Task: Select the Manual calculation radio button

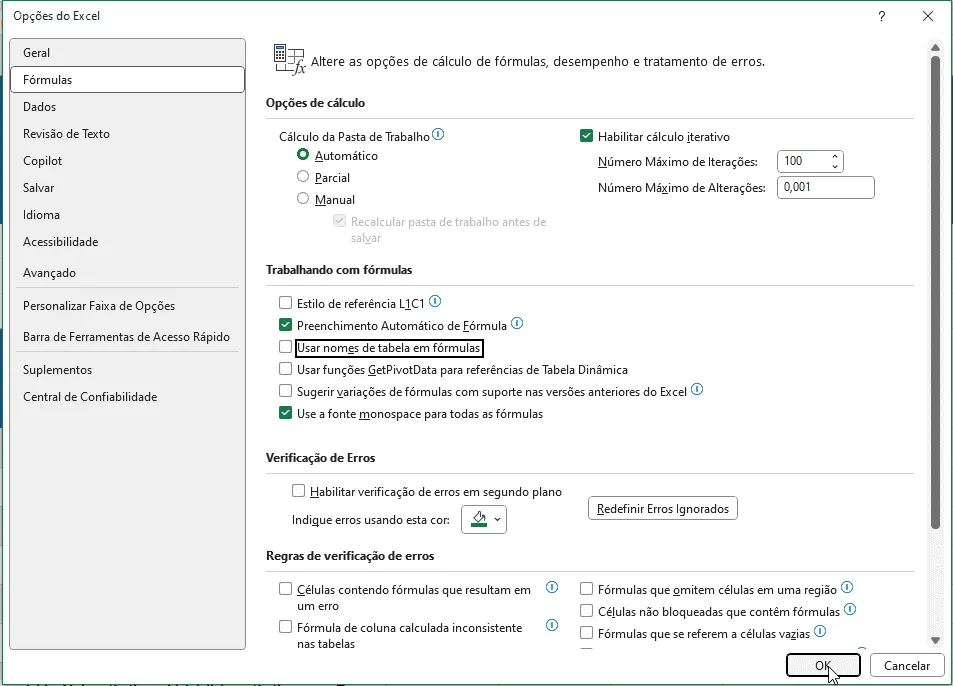Action: pos(303,199)
